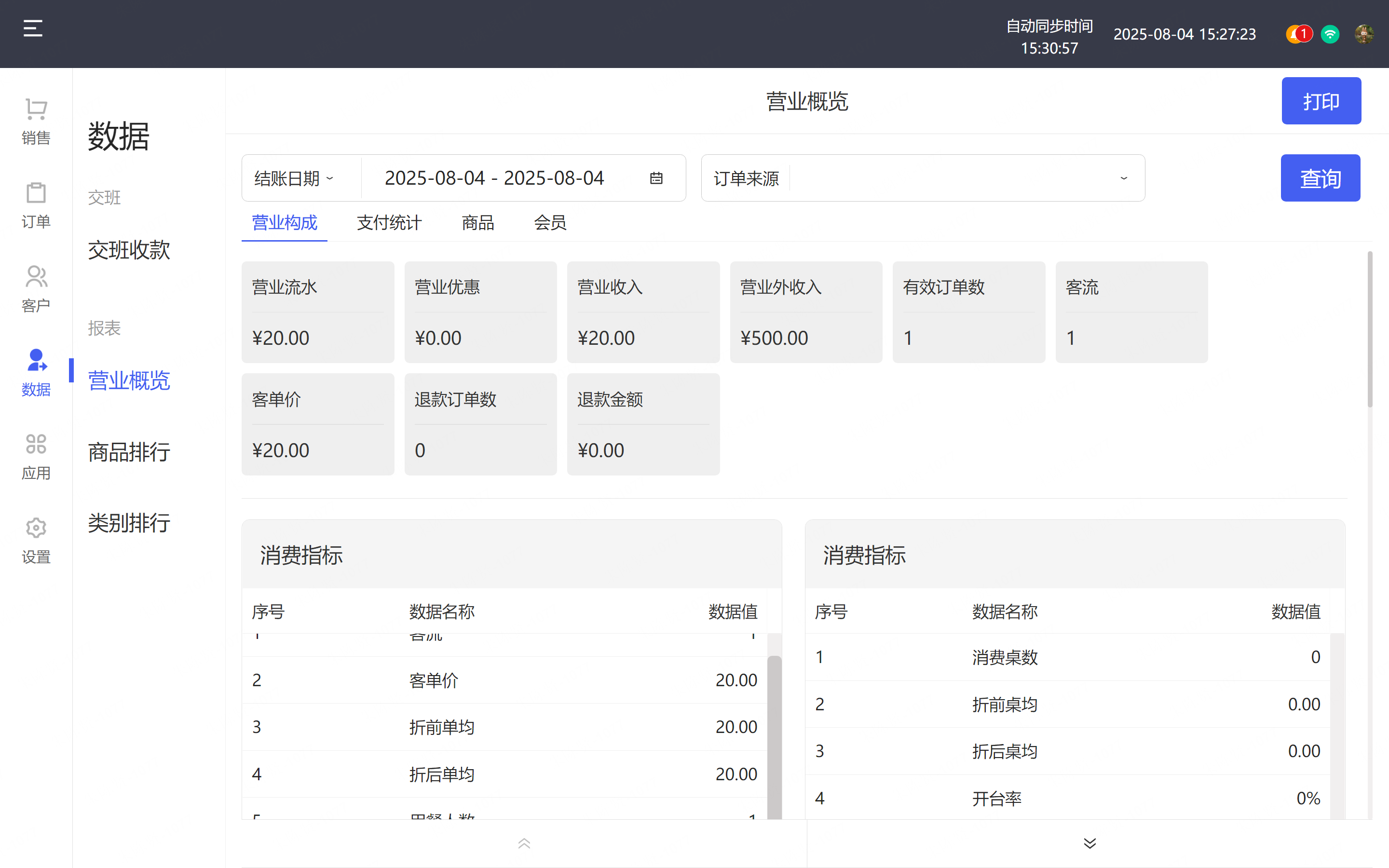Select 营业概览 in the reports menu
The image size is (1389, 868).
[x=129, y=380]
